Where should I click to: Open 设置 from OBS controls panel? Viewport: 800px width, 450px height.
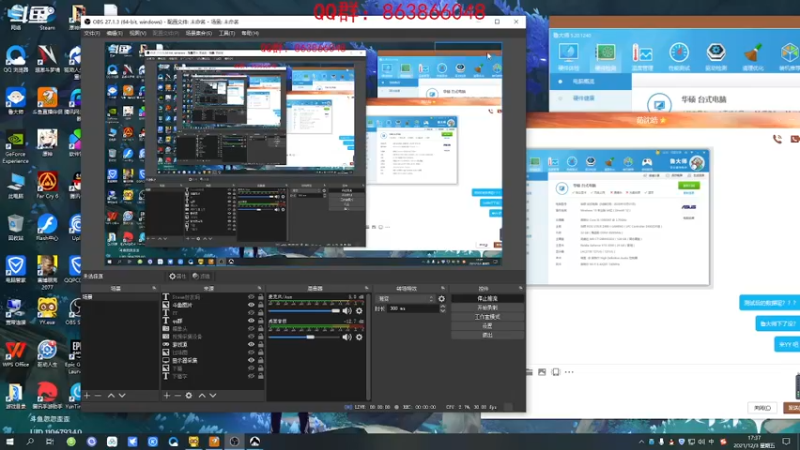click(487, 326)
